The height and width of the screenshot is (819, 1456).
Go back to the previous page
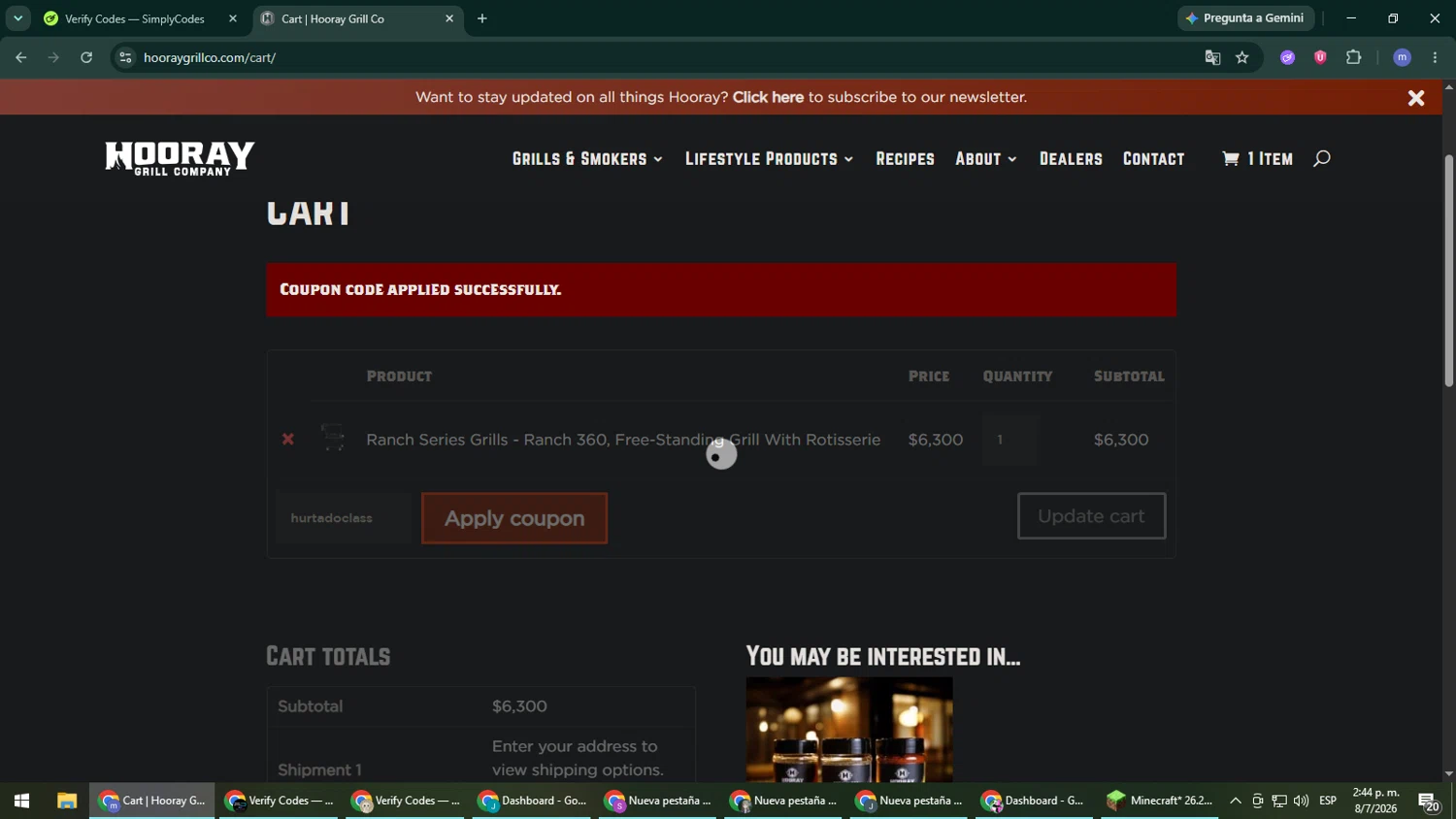pos(21,58)
